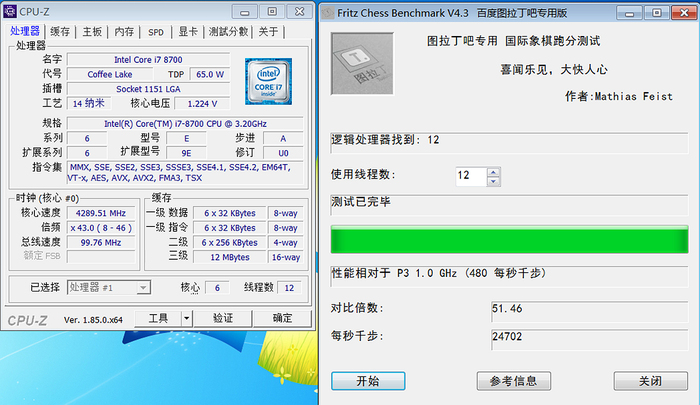Click the 线程数 value 12 in CPU-Z
The width and height of the screenshot is (700, 405).
point(289,288)
